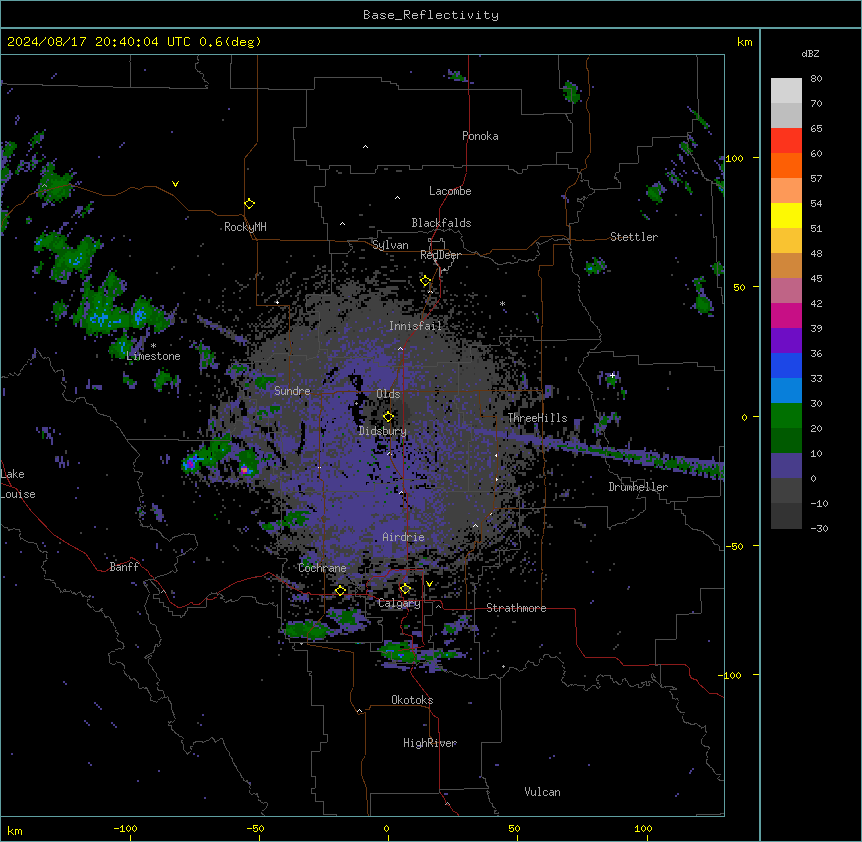Click the Base_Reflectivity title
This screenshot has height=842, width=862.
(x=431, y=15)
